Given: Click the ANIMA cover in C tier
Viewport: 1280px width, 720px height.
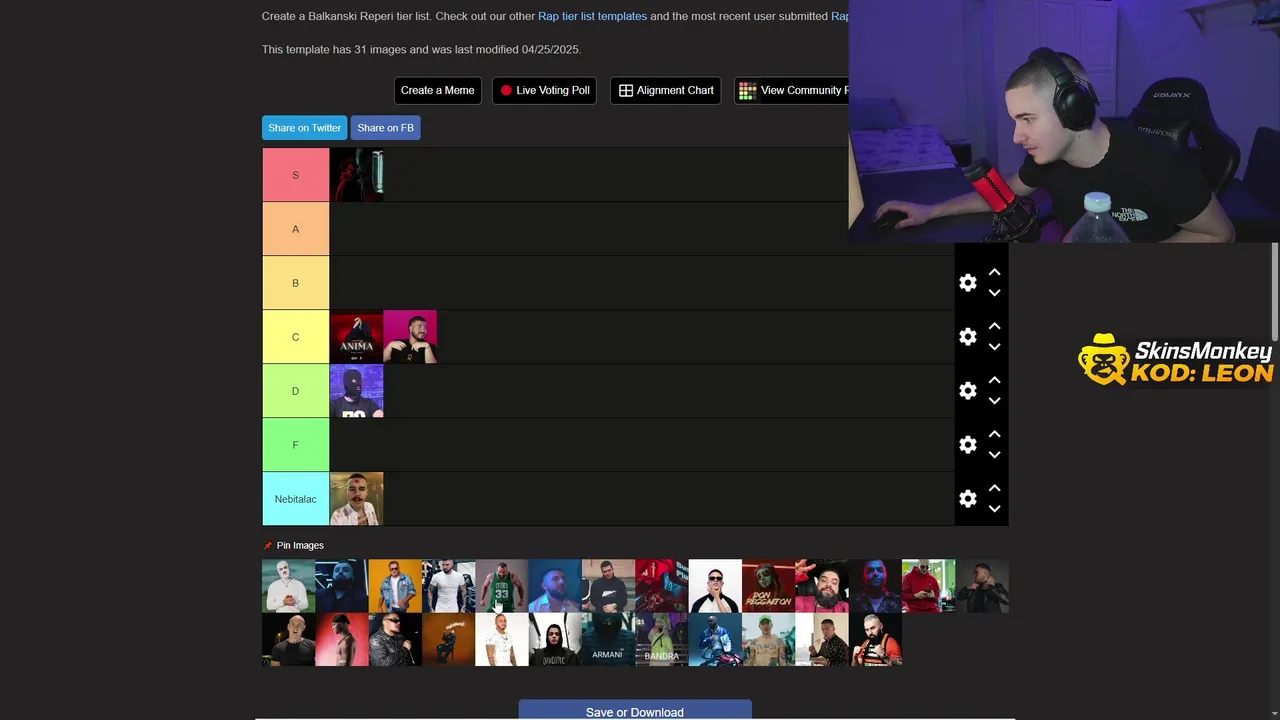Looking at the screenshot, I should 357,337.
